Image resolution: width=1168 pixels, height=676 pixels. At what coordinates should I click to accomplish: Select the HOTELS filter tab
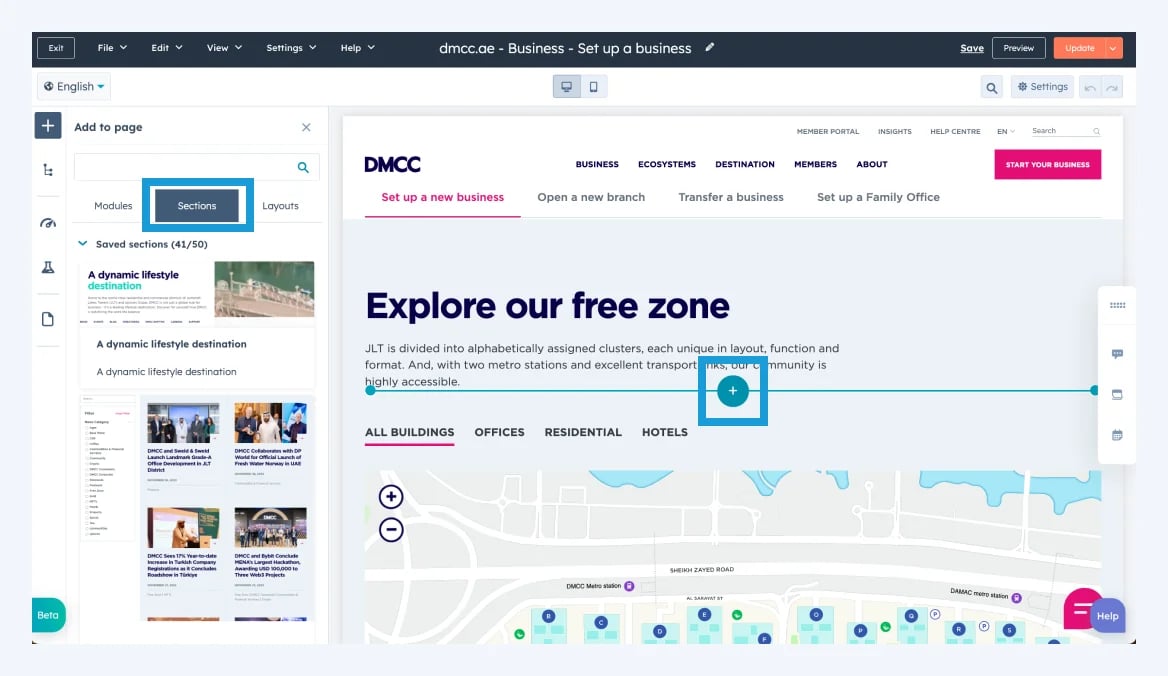[x=664, y=433]
